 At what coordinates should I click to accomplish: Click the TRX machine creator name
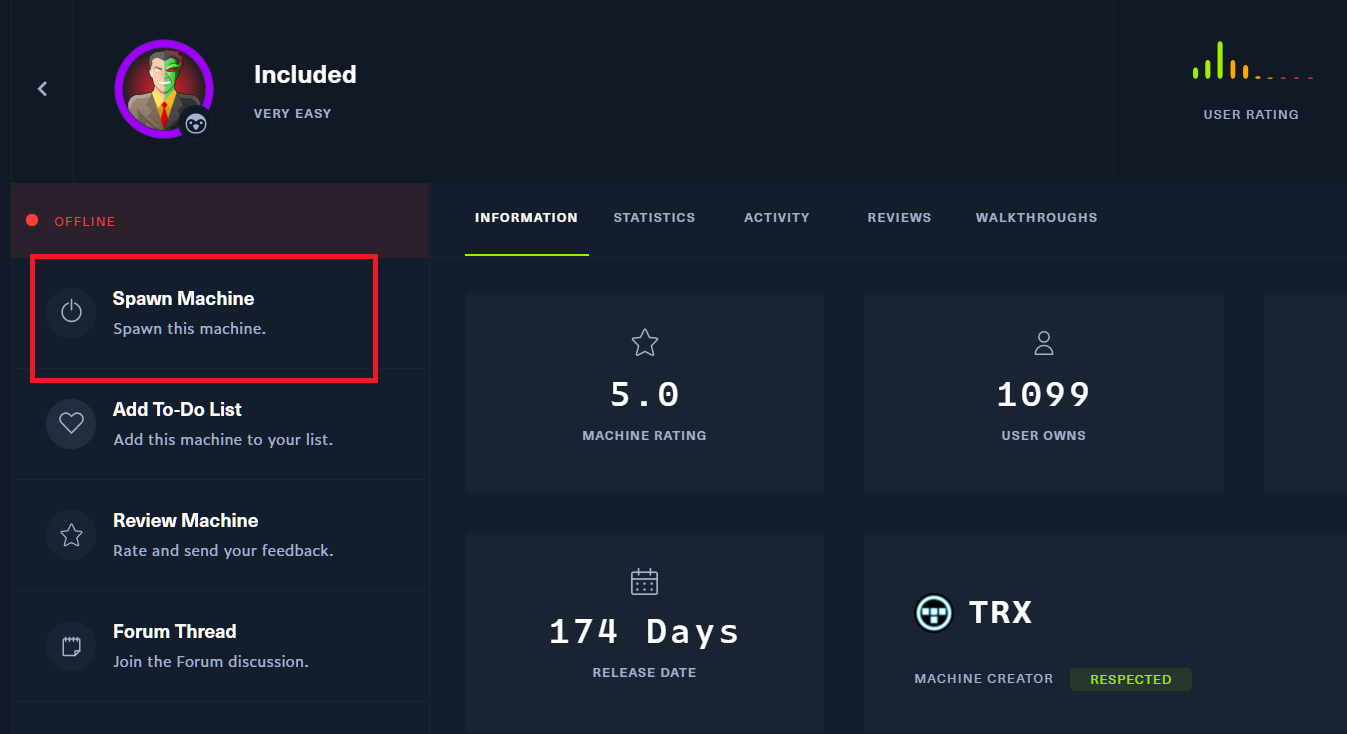pyautogui.click(x=1000, y=612)
